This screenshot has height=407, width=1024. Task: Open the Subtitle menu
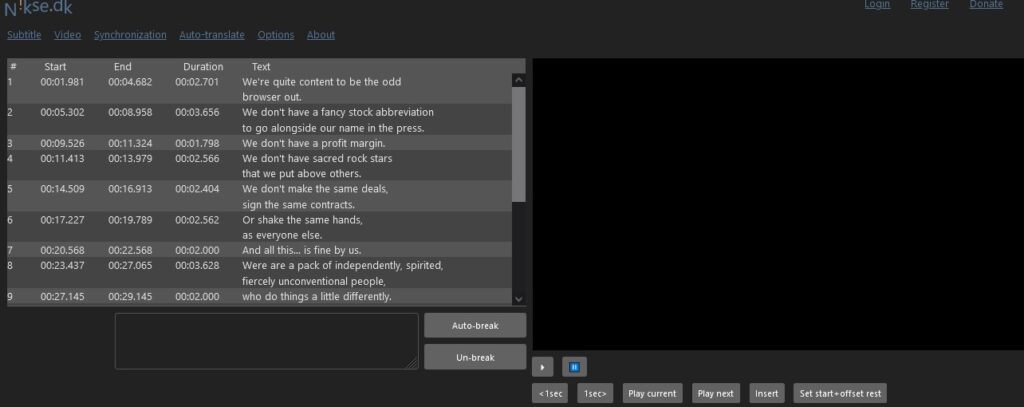24,35
